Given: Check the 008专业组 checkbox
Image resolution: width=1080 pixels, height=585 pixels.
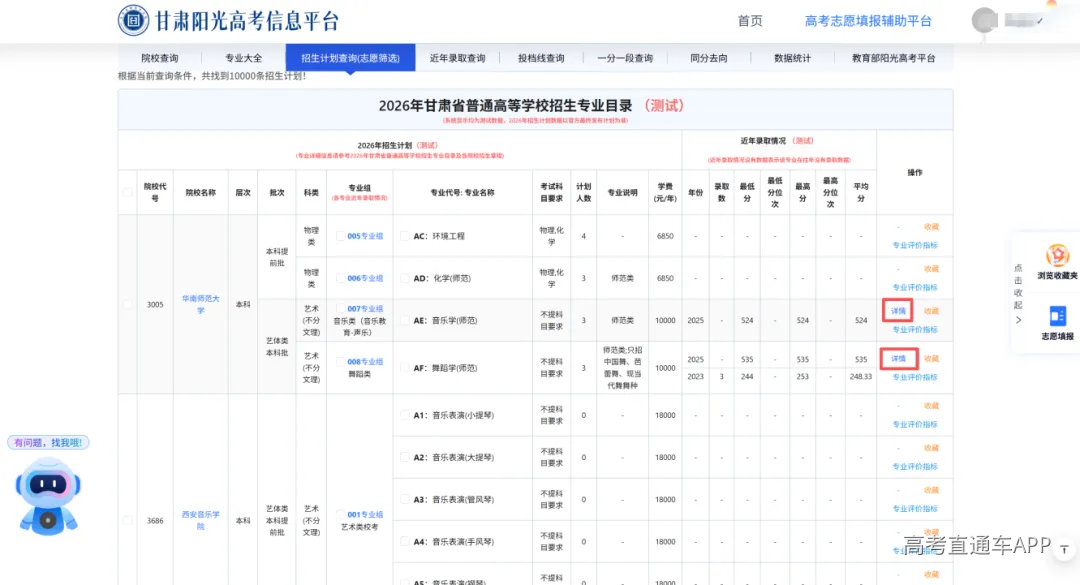Looking at the screenshot, I should (x=340, y=362).
